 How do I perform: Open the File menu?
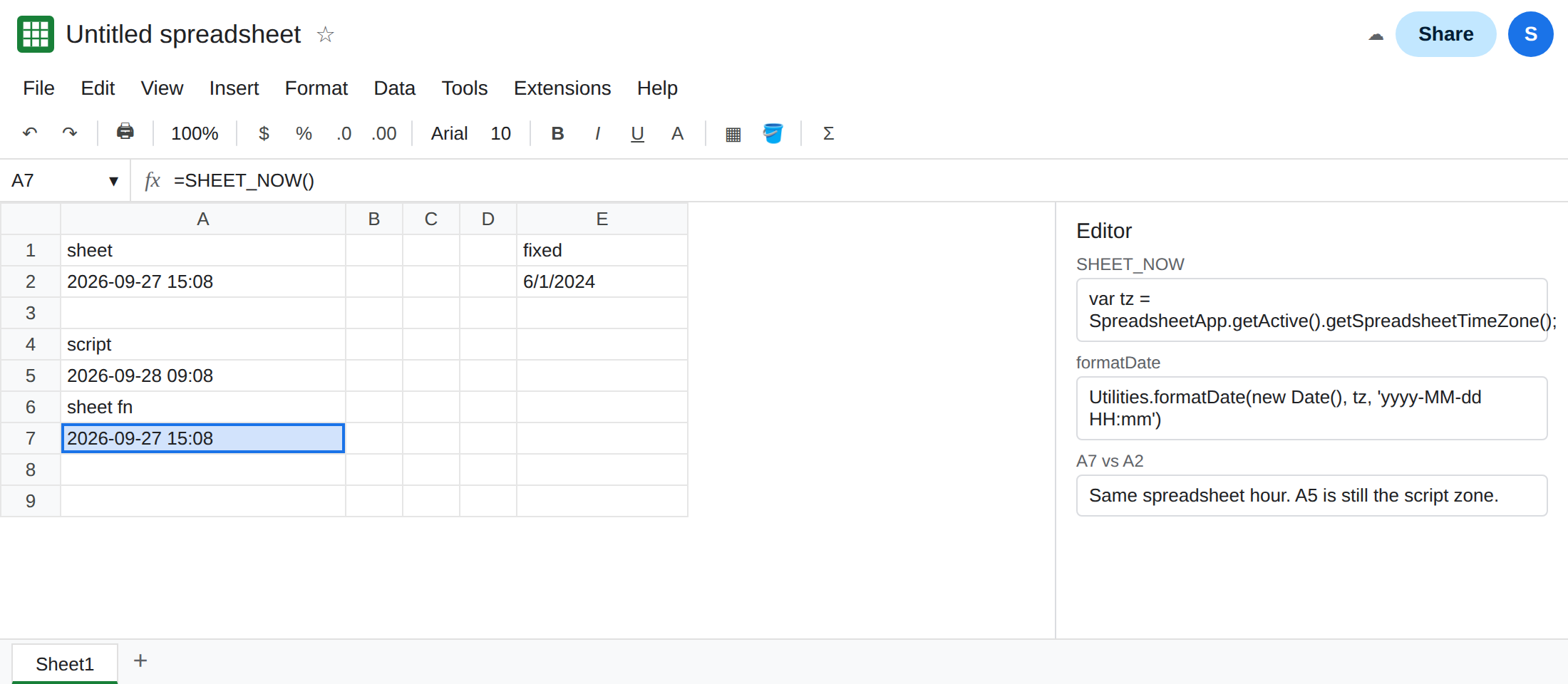(x=38, y=88)
